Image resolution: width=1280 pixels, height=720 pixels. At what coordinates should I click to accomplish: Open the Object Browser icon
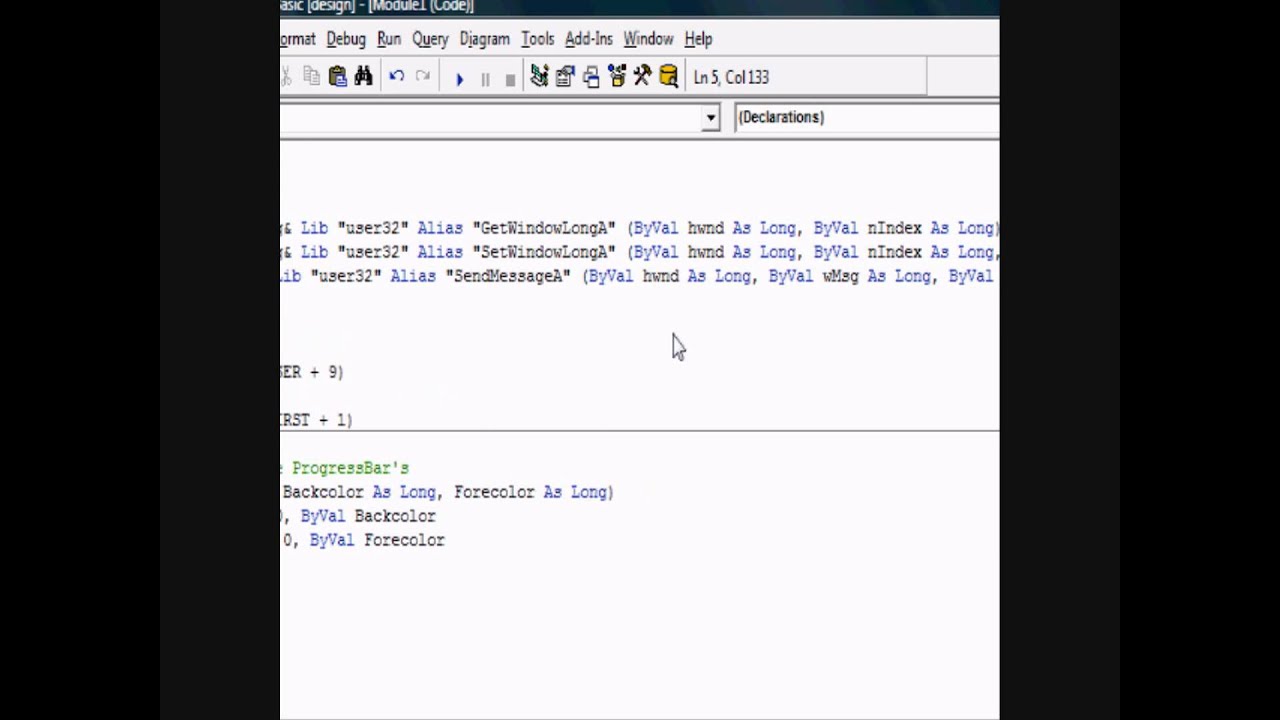[x=617, y=77]
